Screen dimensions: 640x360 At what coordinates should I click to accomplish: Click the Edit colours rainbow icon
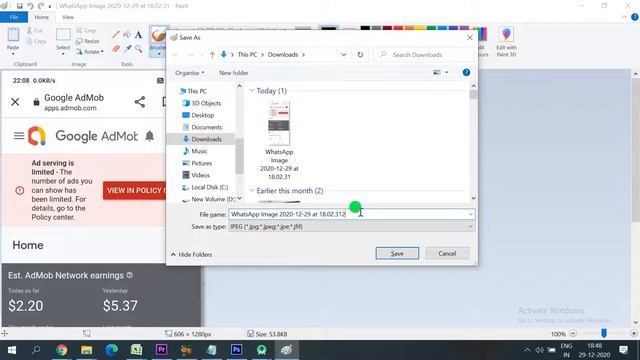(482, 35)
